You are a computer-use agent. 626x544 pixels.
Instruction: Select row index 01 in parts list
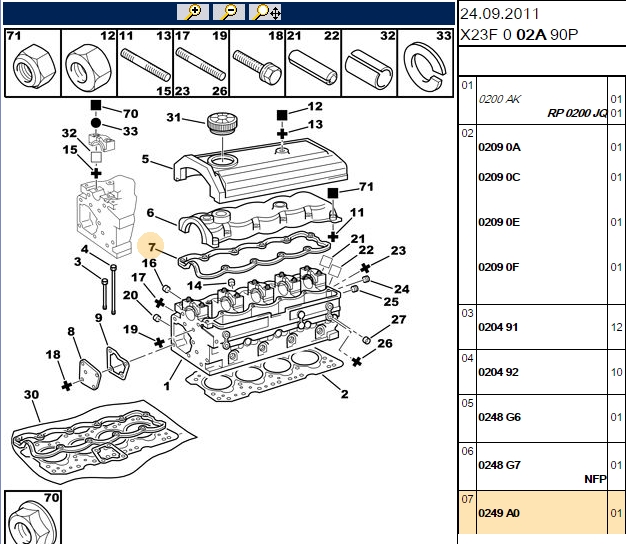[x=467, y=85]
